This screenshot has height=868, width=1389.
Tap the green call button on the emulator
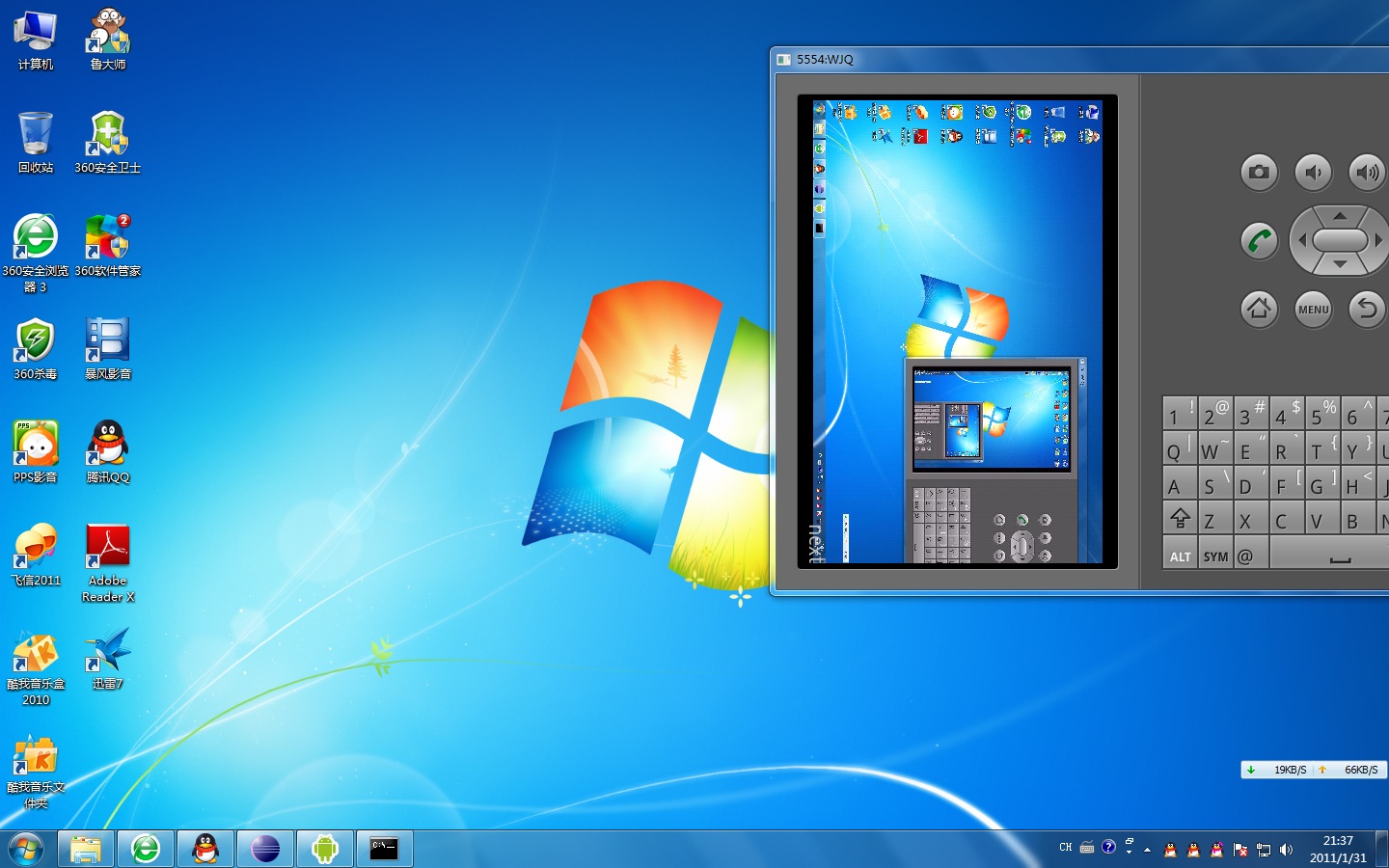[1259, 241]
